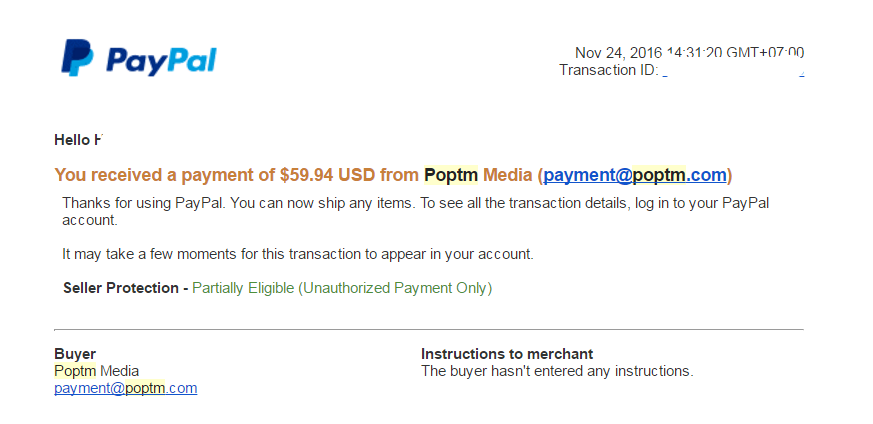The width and height of the screenshot is (873, 424).
Task: Click the "Seller Protection" bold label
Action: (120, 288)
